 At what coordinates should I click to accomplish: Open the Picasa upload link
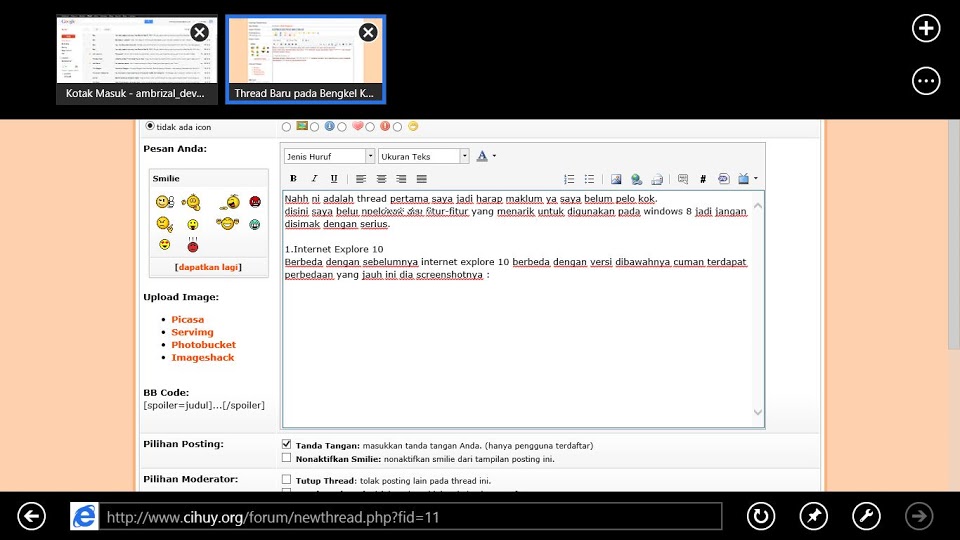[x=187, y=319]
